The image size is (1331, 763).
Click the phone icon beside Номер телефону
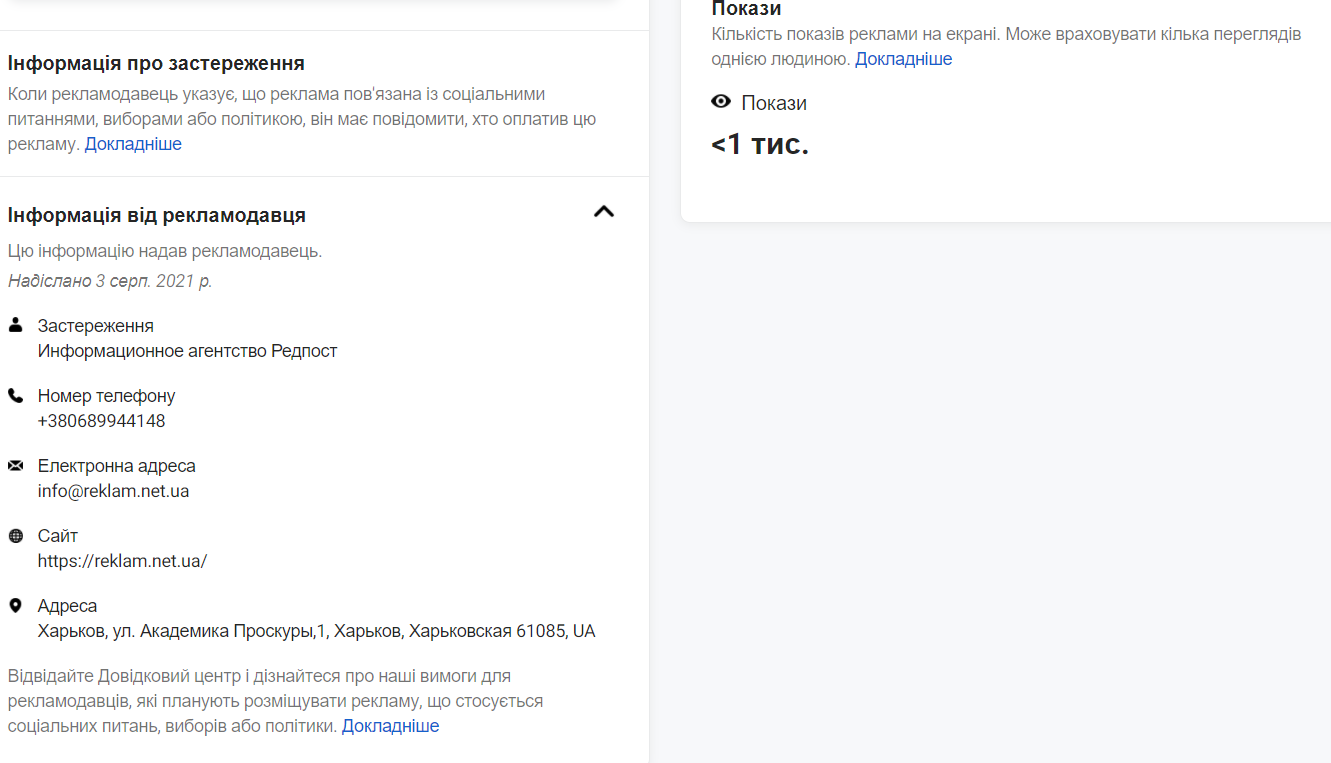pyautogui.click(x=15, y=395)
